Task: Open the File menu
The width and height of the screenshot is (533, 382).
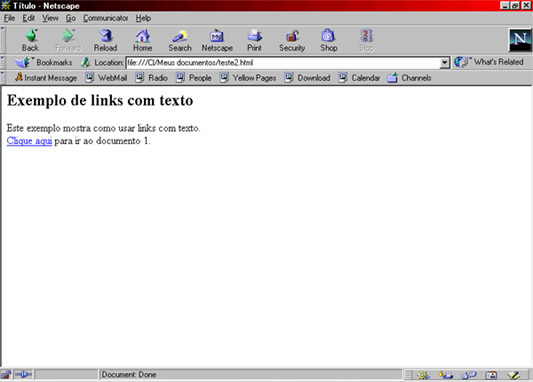Action: pos(9,18)
